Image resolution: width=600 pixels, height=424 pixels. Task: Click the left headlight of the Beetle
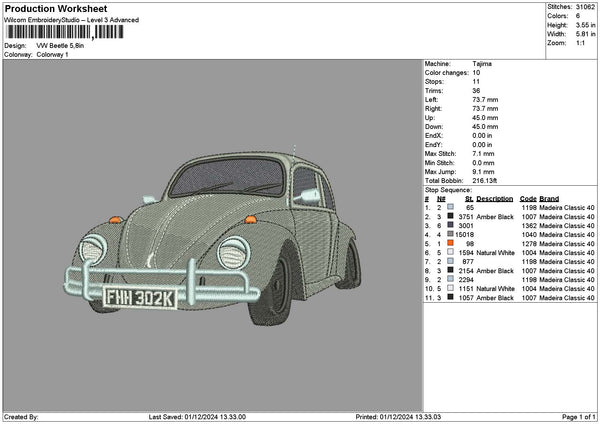(x=94, y=248)
